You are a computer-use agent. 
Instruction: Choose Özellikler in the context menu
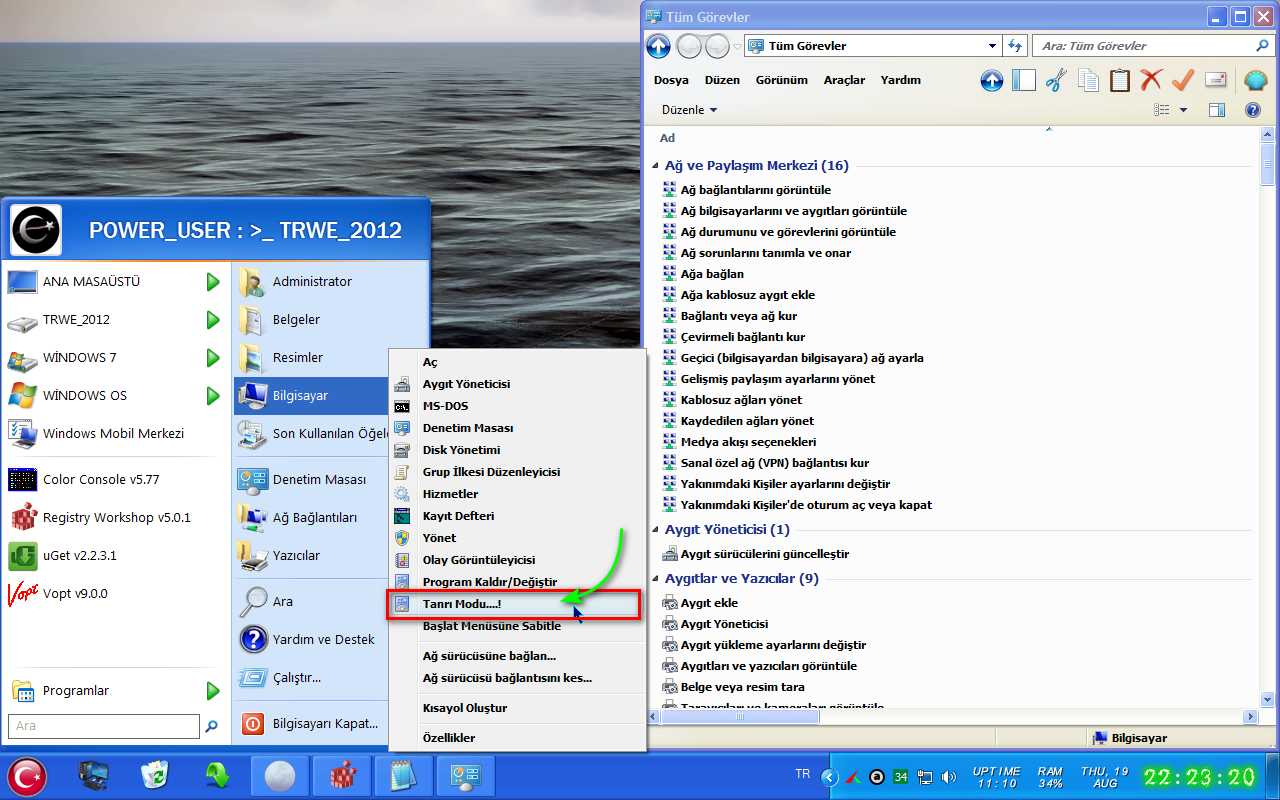(x=516, y=738)
